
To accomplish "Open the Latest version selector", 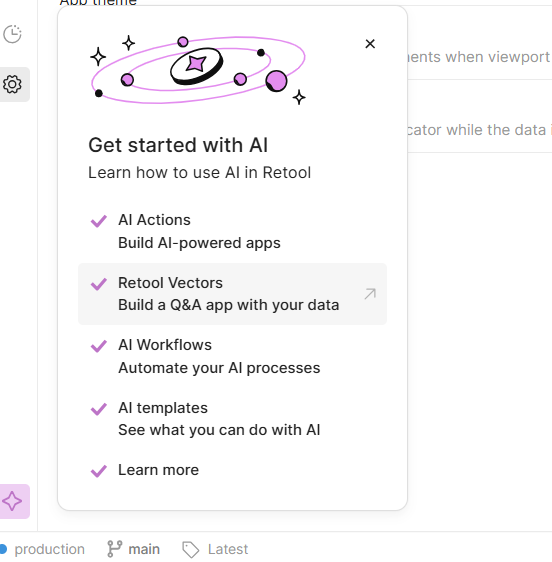I will coord(215,549).
